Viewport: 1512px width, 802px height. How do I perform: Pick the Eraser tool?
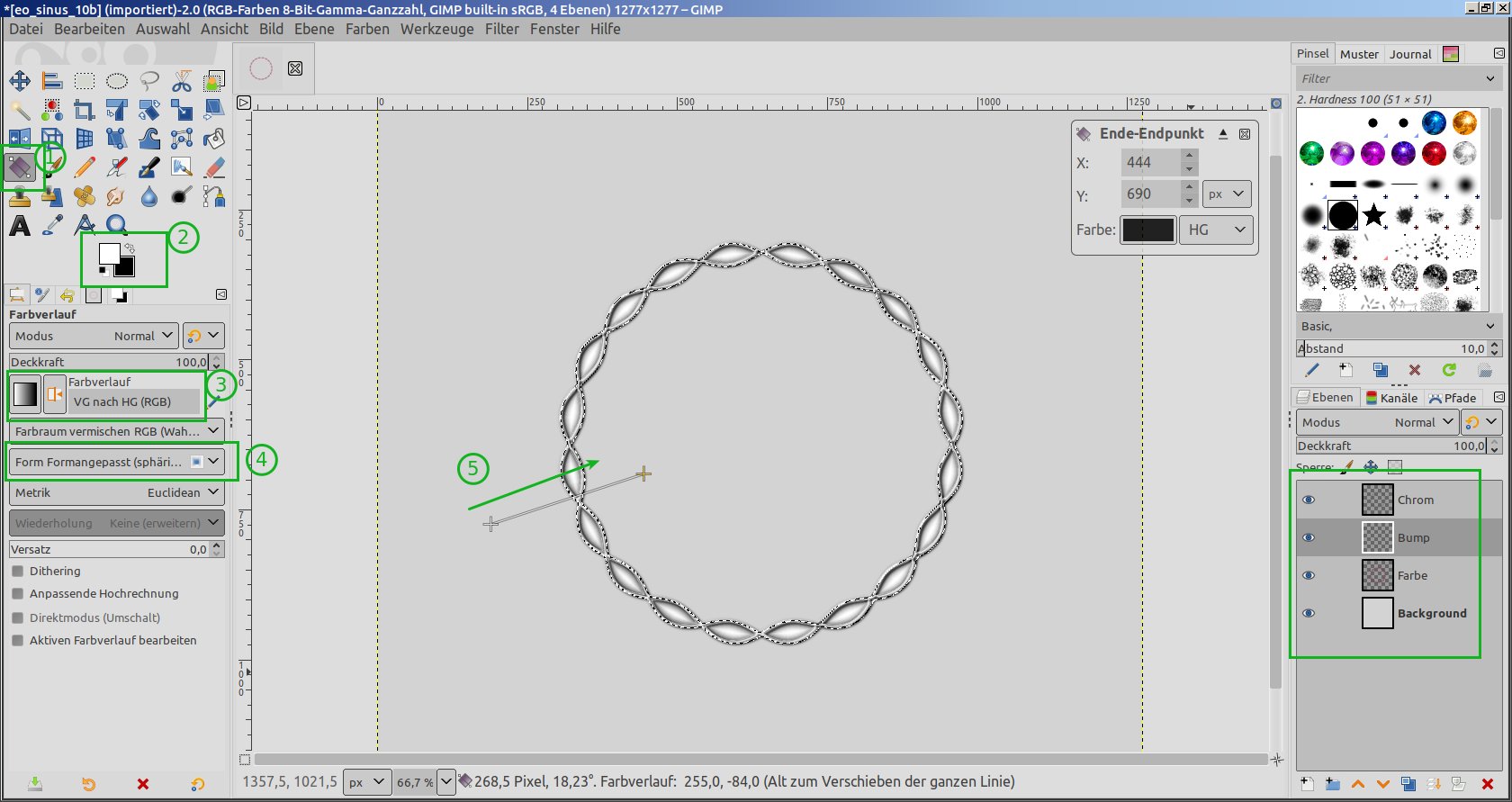pos(214,167)
